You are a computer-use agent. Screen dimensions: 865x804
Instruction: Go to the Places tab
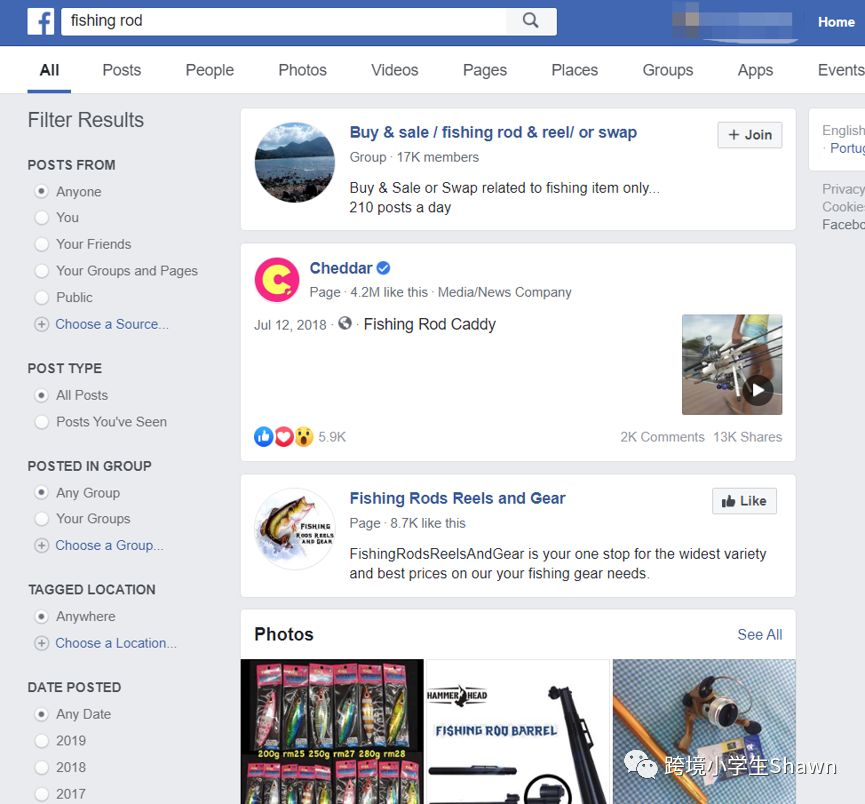pyautogui.click(x=575, y=70)
